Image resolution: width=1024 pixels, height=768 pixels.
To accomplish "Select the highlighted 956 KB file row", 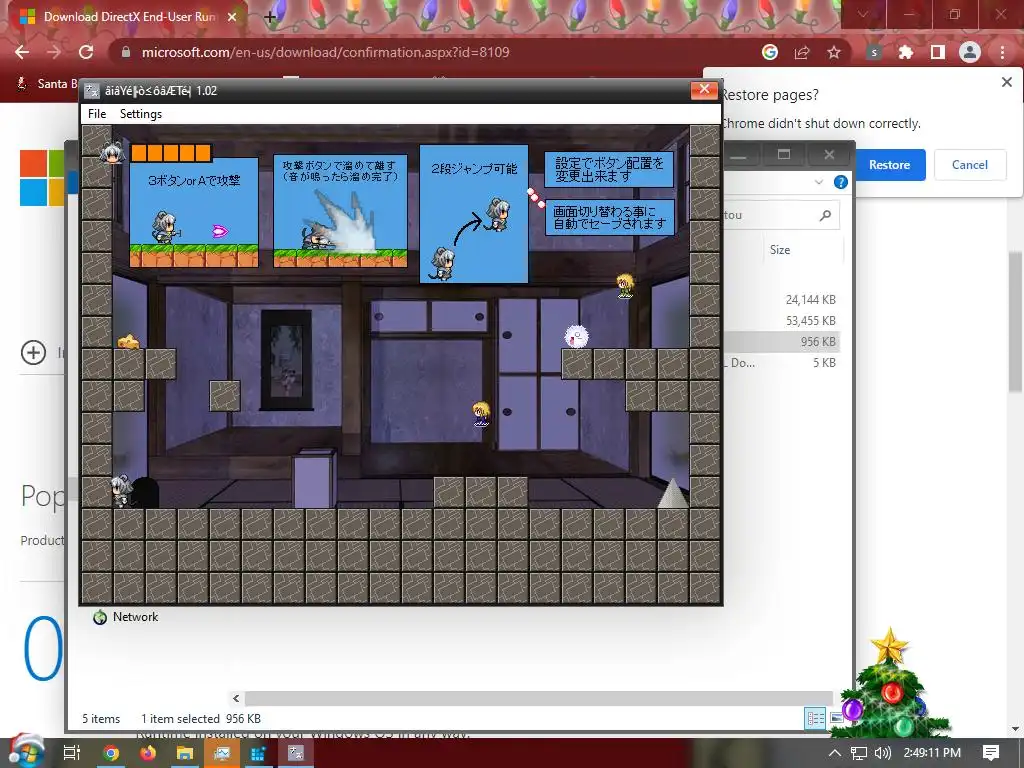I will tap(780, 342).
